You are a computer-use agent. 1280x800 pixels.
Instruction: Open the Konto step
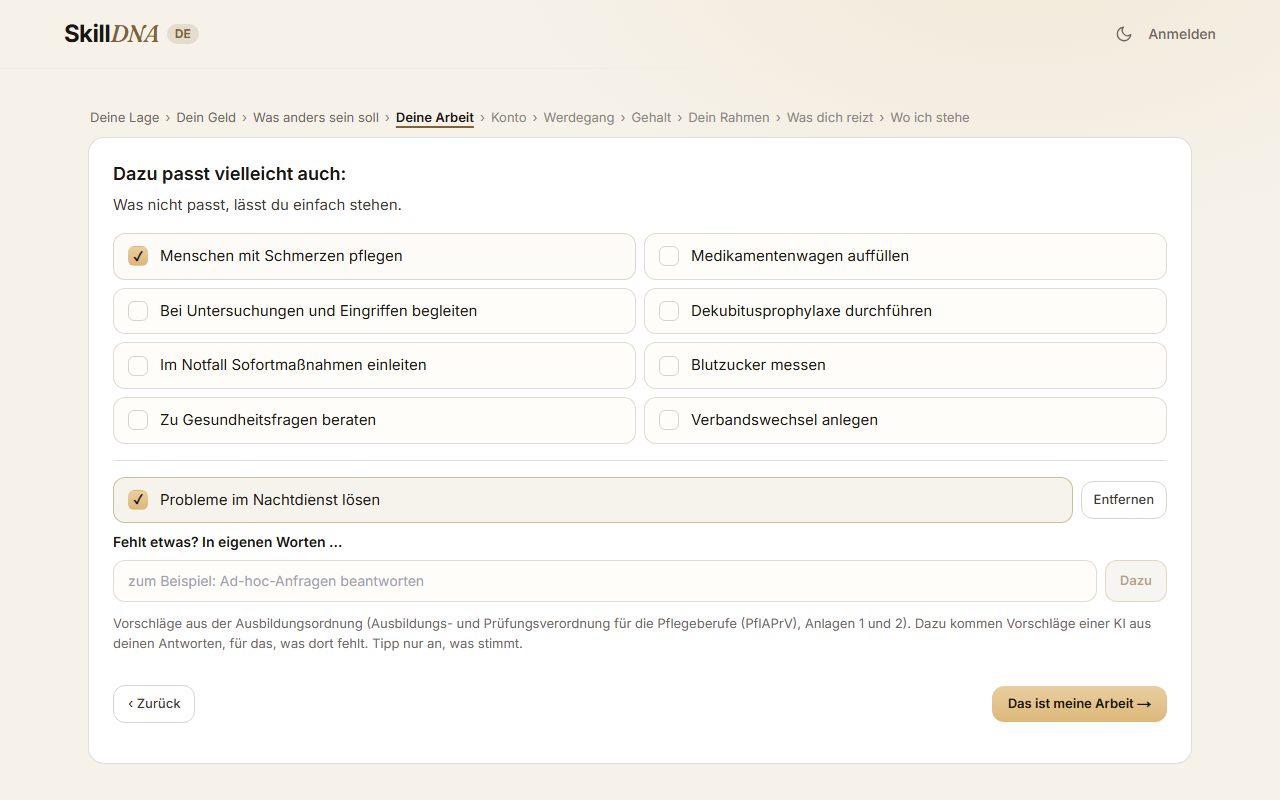click(509, 118)
